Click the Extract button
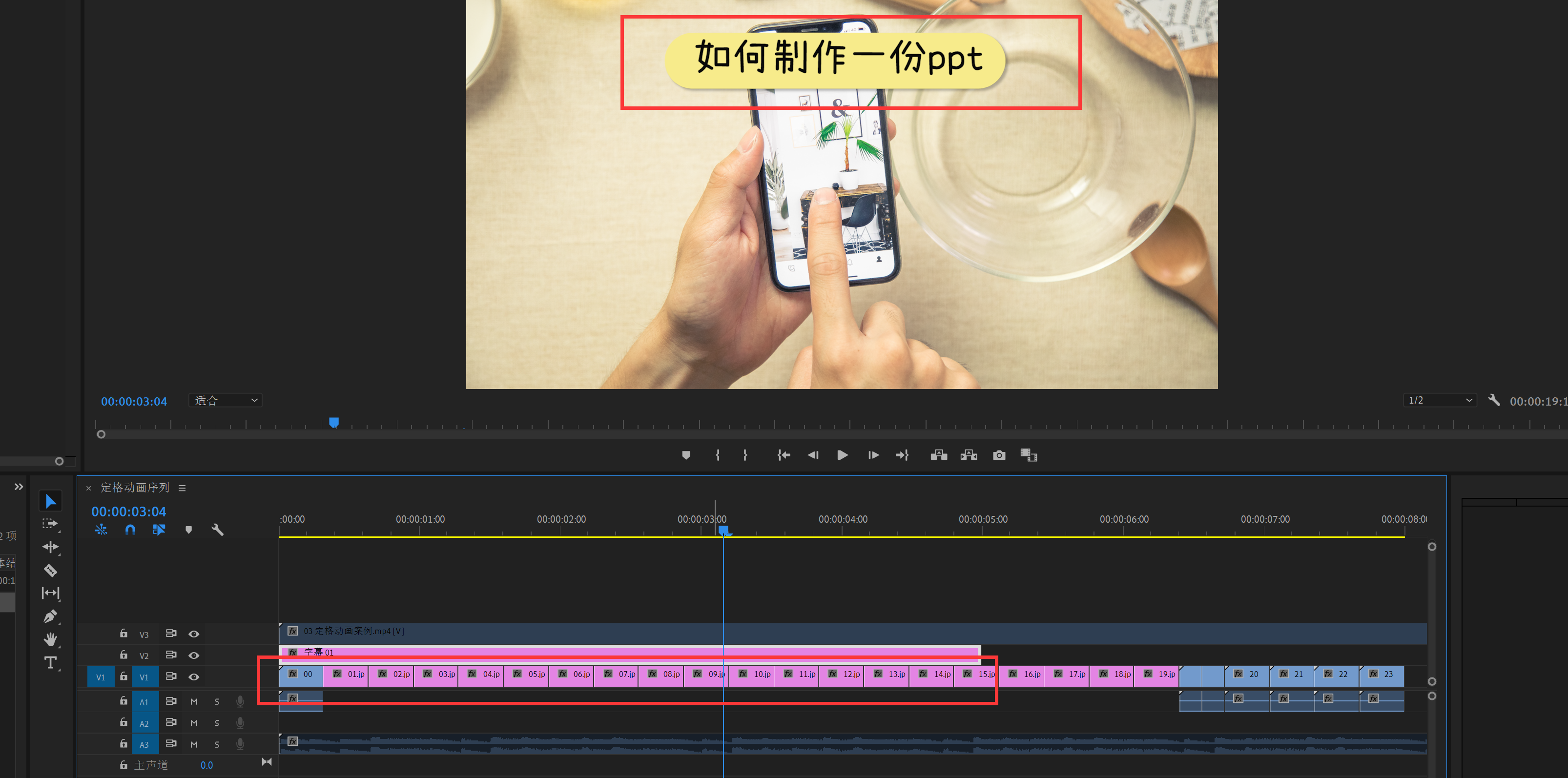The image size is (1568, 778). pyautogui.click(x=969, y=455)
